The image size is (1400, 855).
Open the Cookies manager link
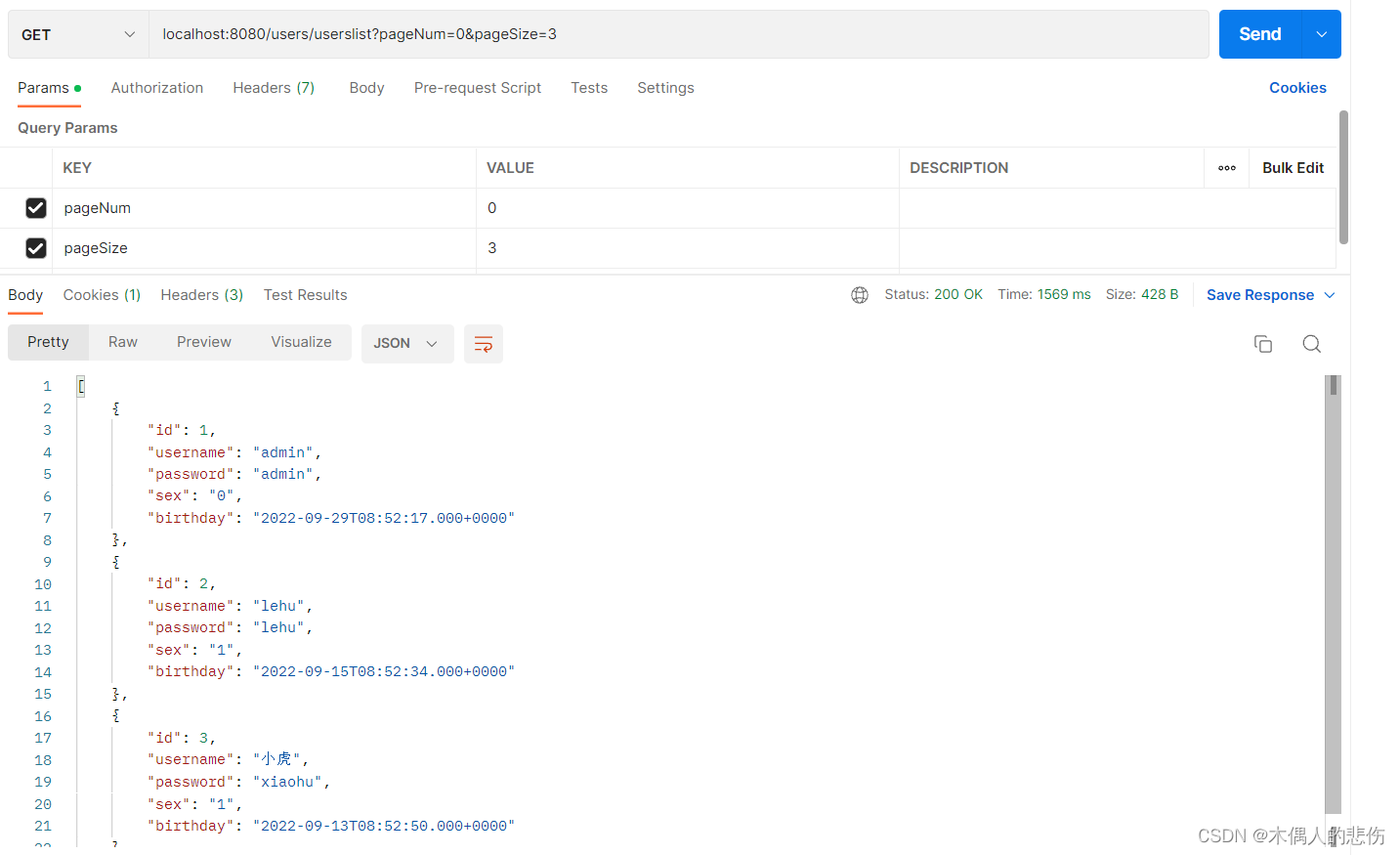point(1297,87)
